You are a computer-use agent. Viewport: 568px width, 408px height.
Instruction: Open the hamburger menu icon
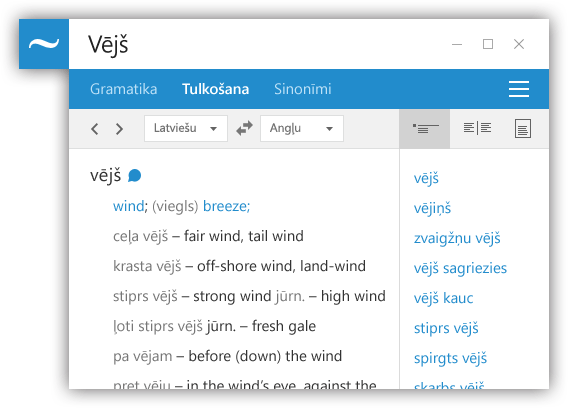(519, 89)
